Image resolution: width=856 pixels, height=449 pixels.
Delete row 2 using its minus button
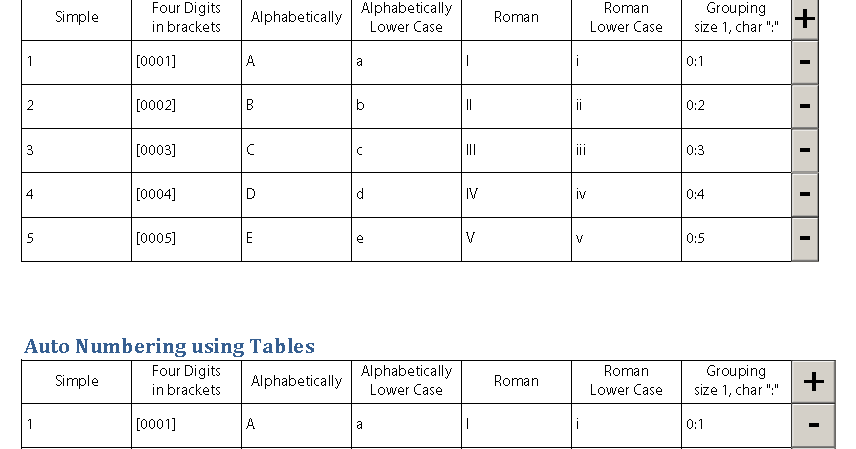(804, 106)
